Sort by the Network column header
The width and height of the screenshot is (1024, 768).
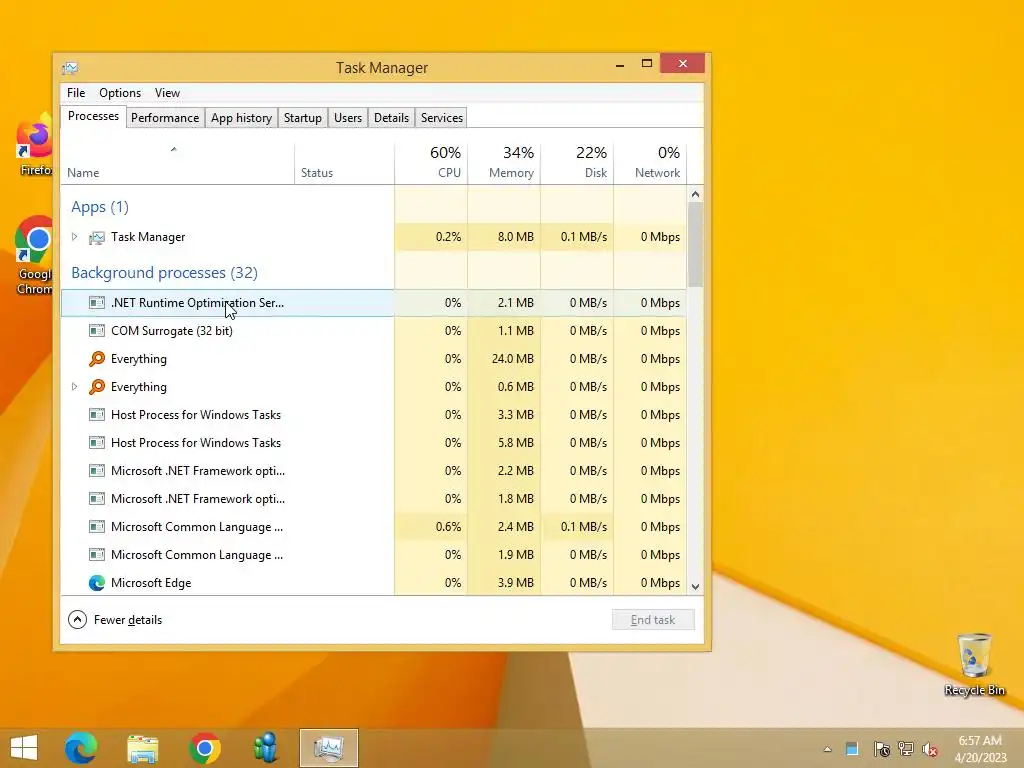(x=650, y=162)
